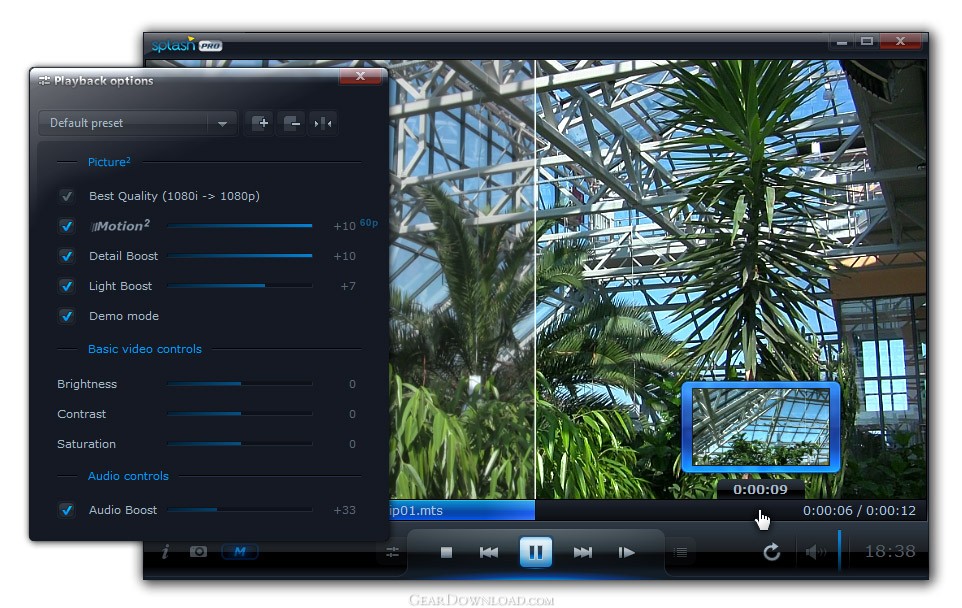Click the Brightness label
This screenshot has height=608, width=962.
click(87, 384)
